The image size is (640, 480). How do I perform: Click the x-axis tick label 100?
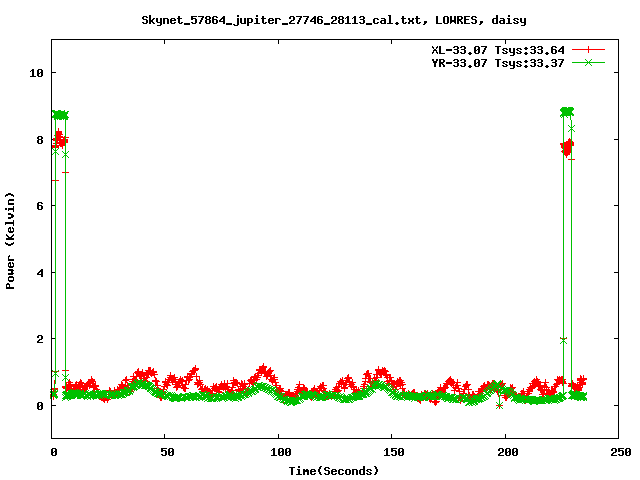pos(281,452)
